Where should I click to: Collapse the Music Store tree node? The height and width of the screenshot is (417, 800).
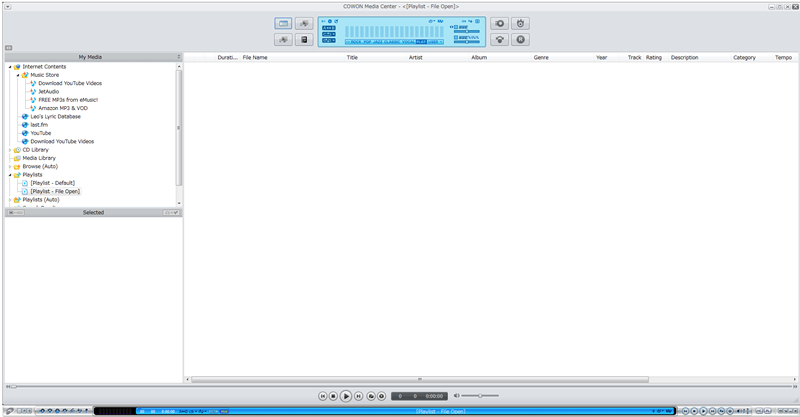click(x=18, y=75)
